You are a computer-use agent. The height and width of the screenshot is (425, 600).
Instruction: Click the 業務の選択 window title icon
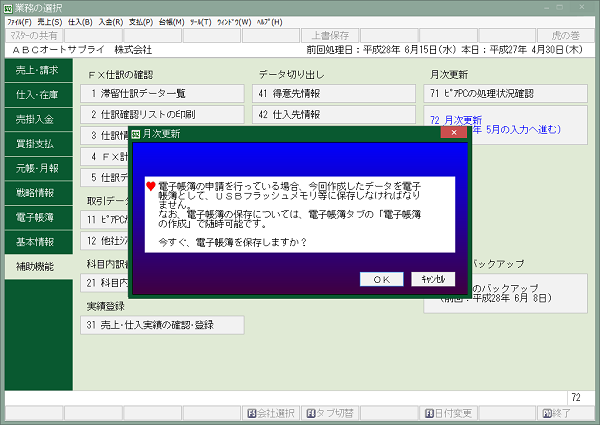[8, 8]
